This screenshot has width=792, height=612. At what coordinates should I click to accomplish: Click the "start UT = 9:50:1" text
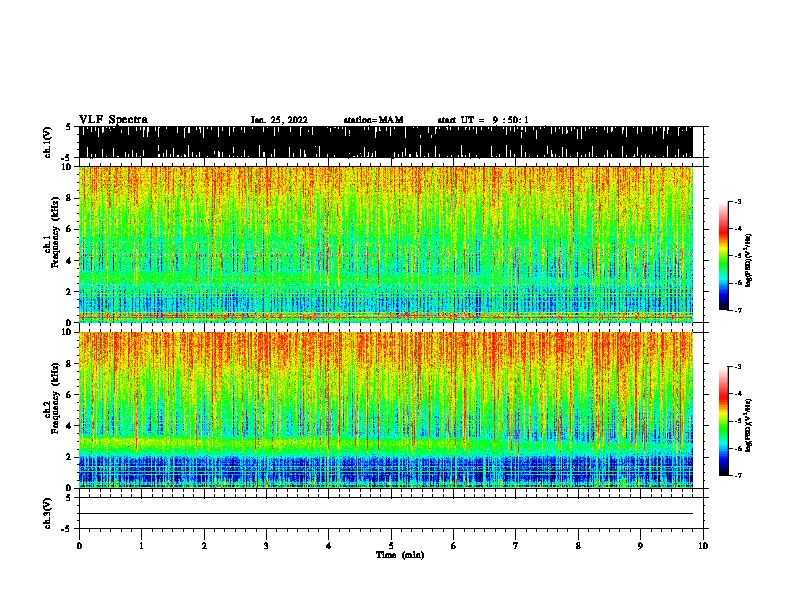(483, 120)
